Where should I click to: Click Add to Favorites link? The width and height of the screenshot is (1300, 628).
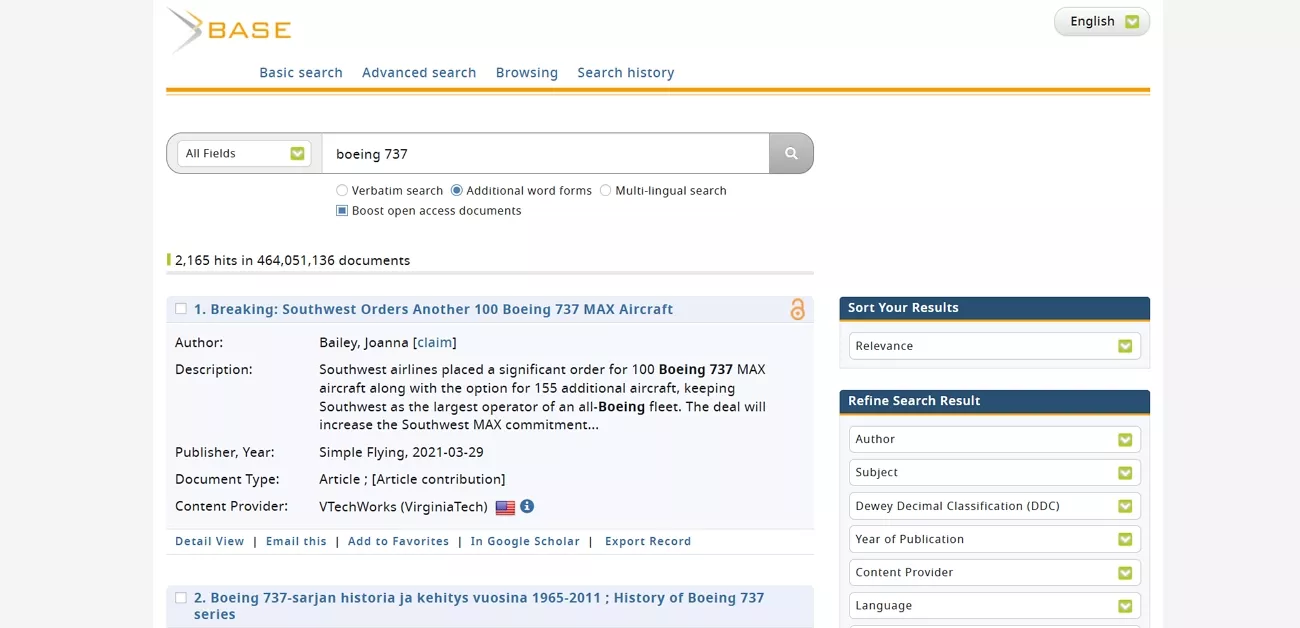398,541
